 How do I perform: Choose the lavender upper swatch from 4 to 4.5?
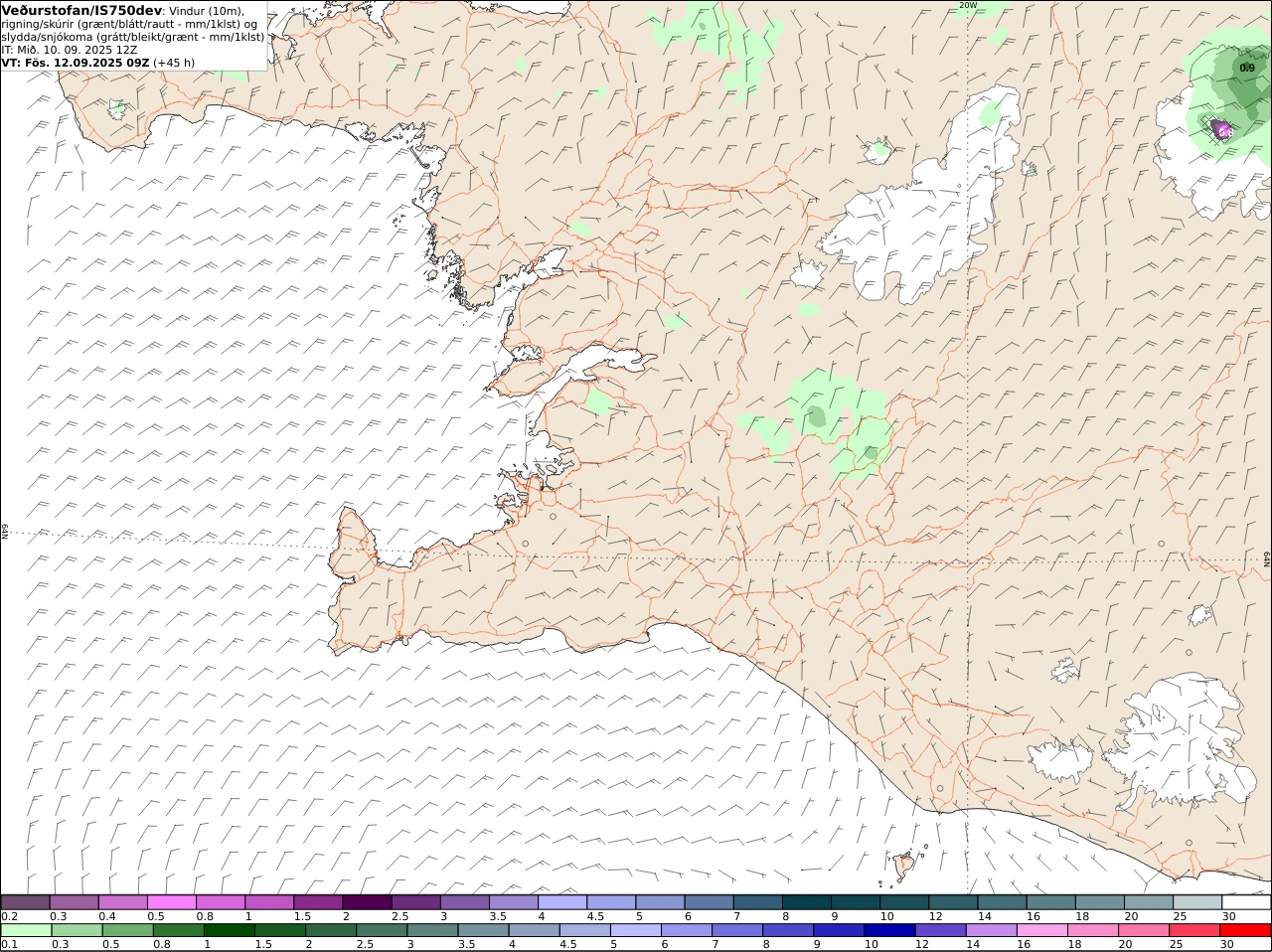pos(561,901)
